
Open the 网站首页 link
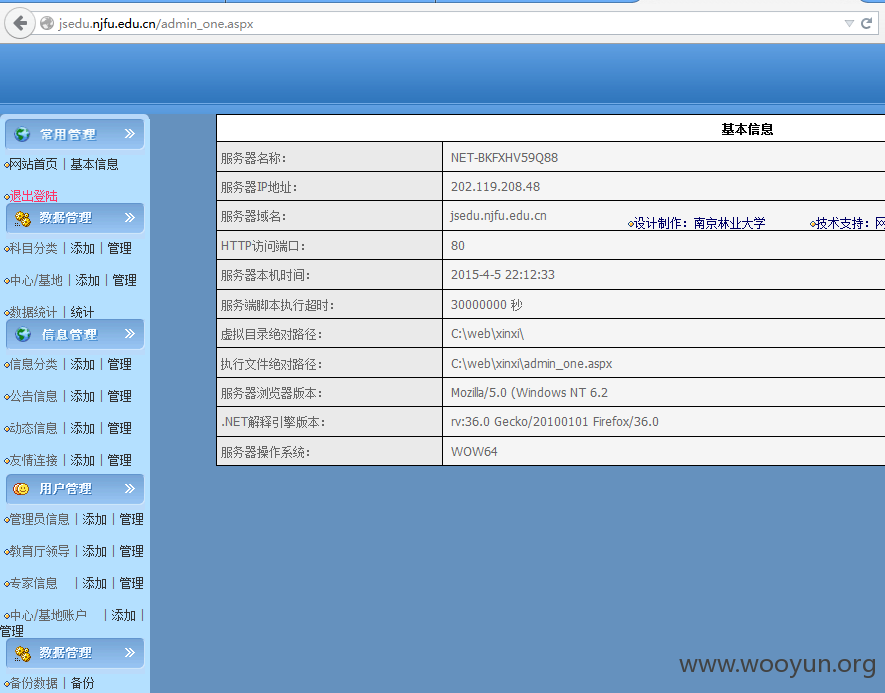(x=33, y=164)
